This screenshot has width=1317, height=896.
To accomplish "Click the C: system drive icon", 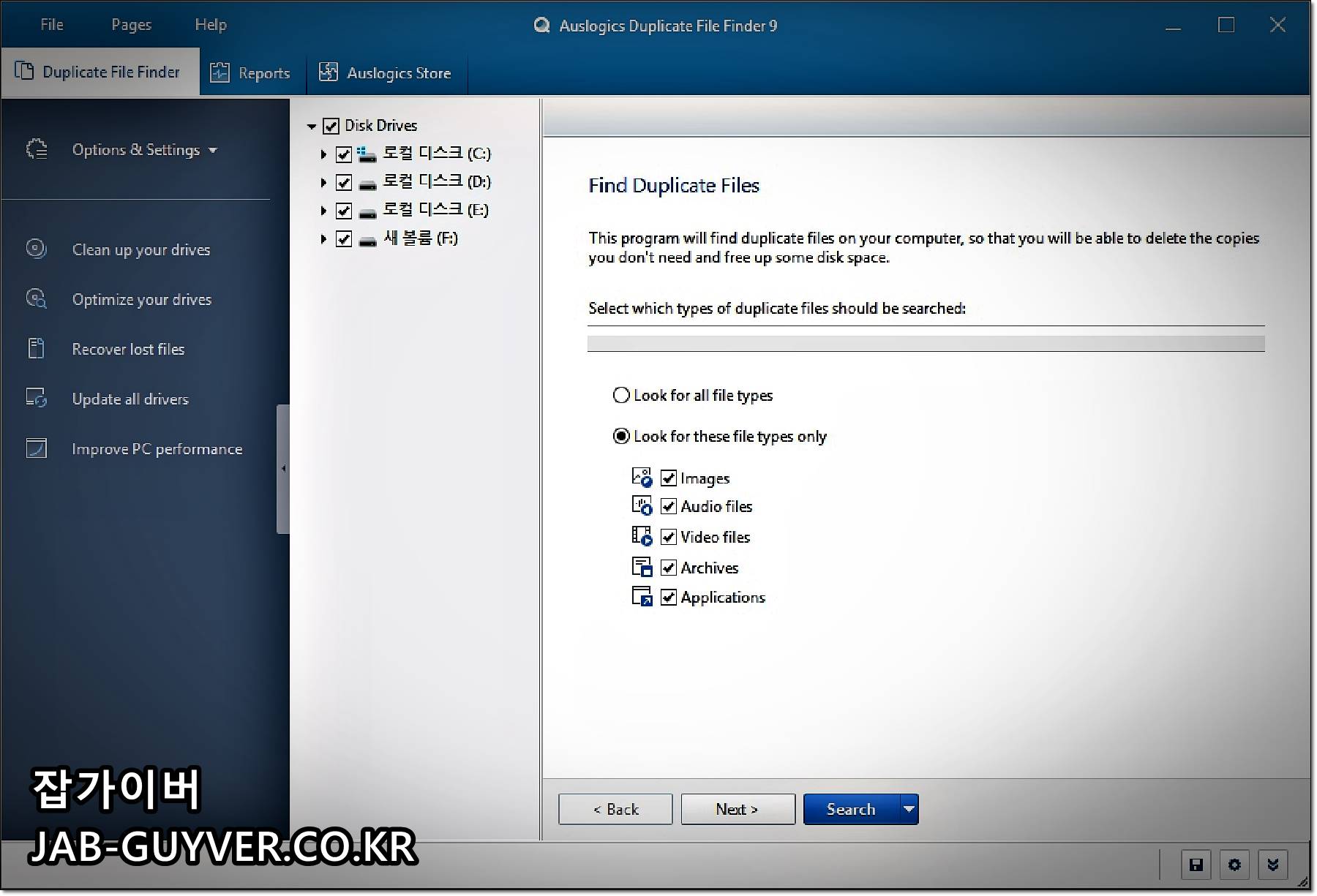I will [367, 154].
